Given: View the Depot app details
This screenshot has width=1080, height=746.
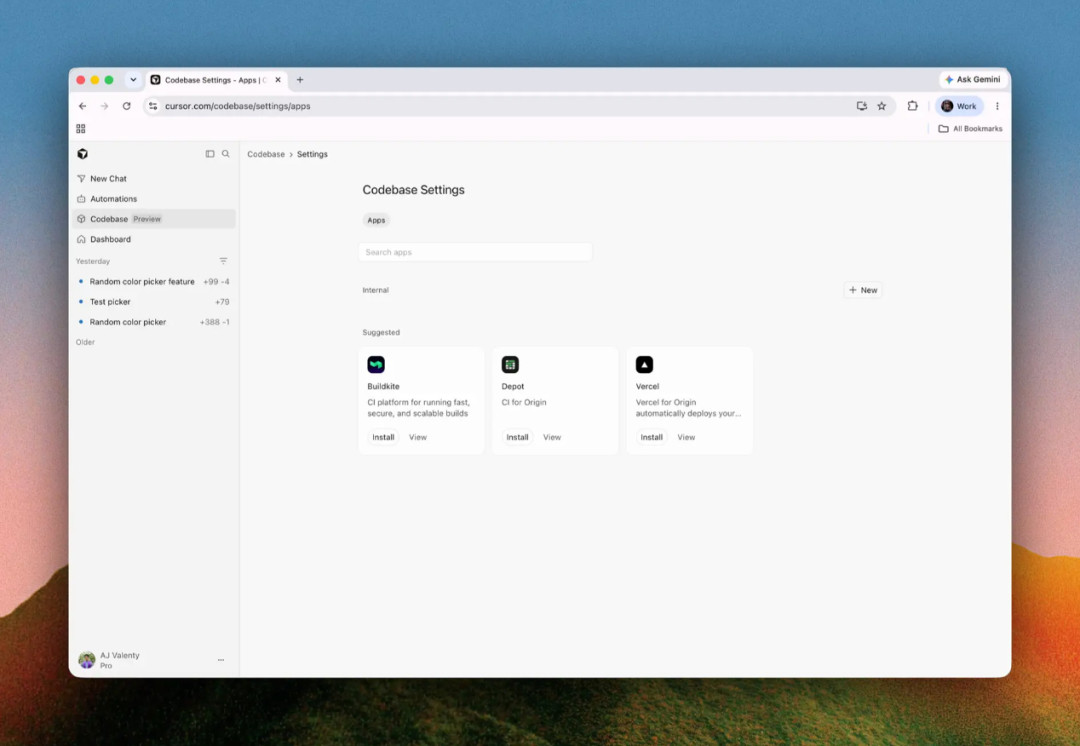Looking at the screenshot, I should (552, 437).
